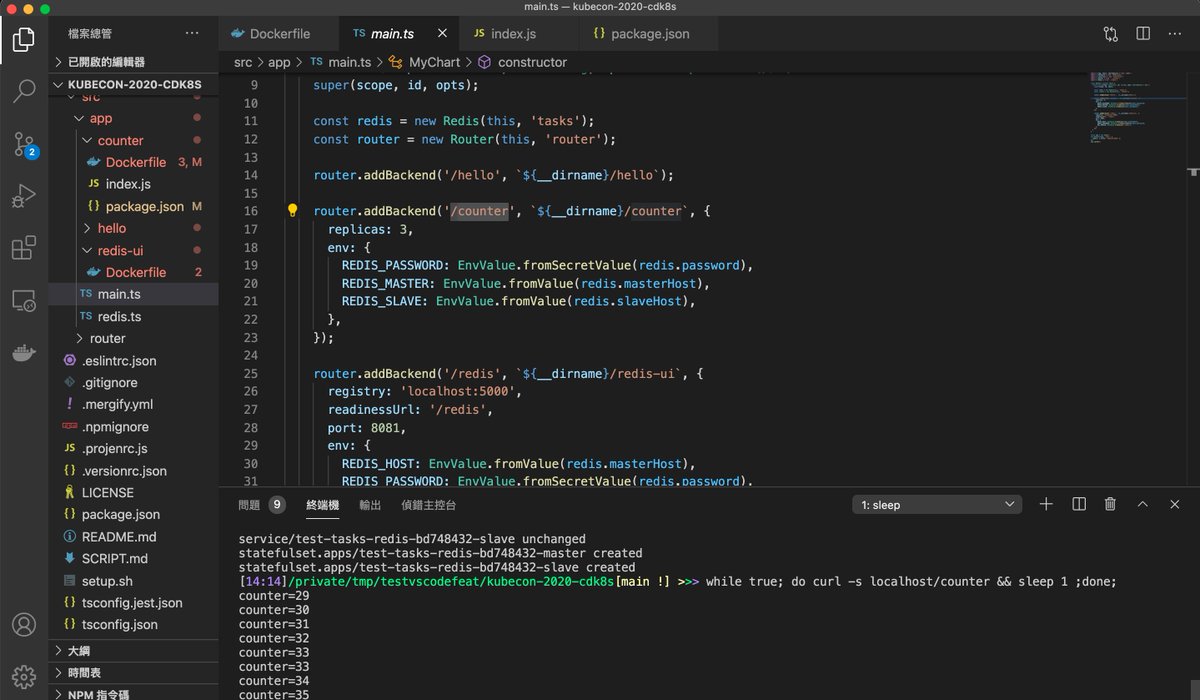Open the Output tab (輸出)
The width and height of the screenshot is (1200, 700).
click(x=370, y=505)
